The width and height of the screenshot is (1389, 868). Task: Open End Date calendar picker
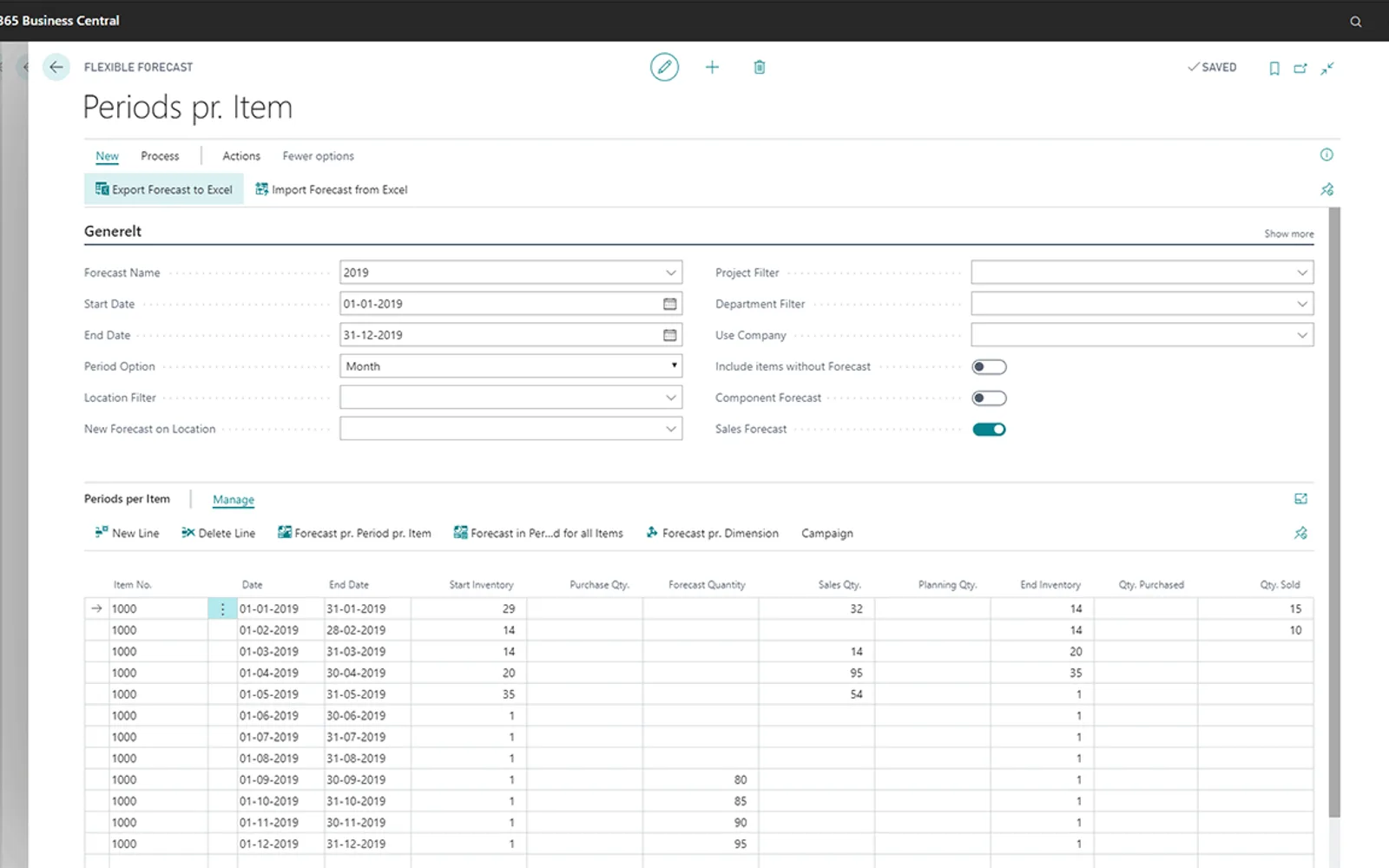coord(670,335)
